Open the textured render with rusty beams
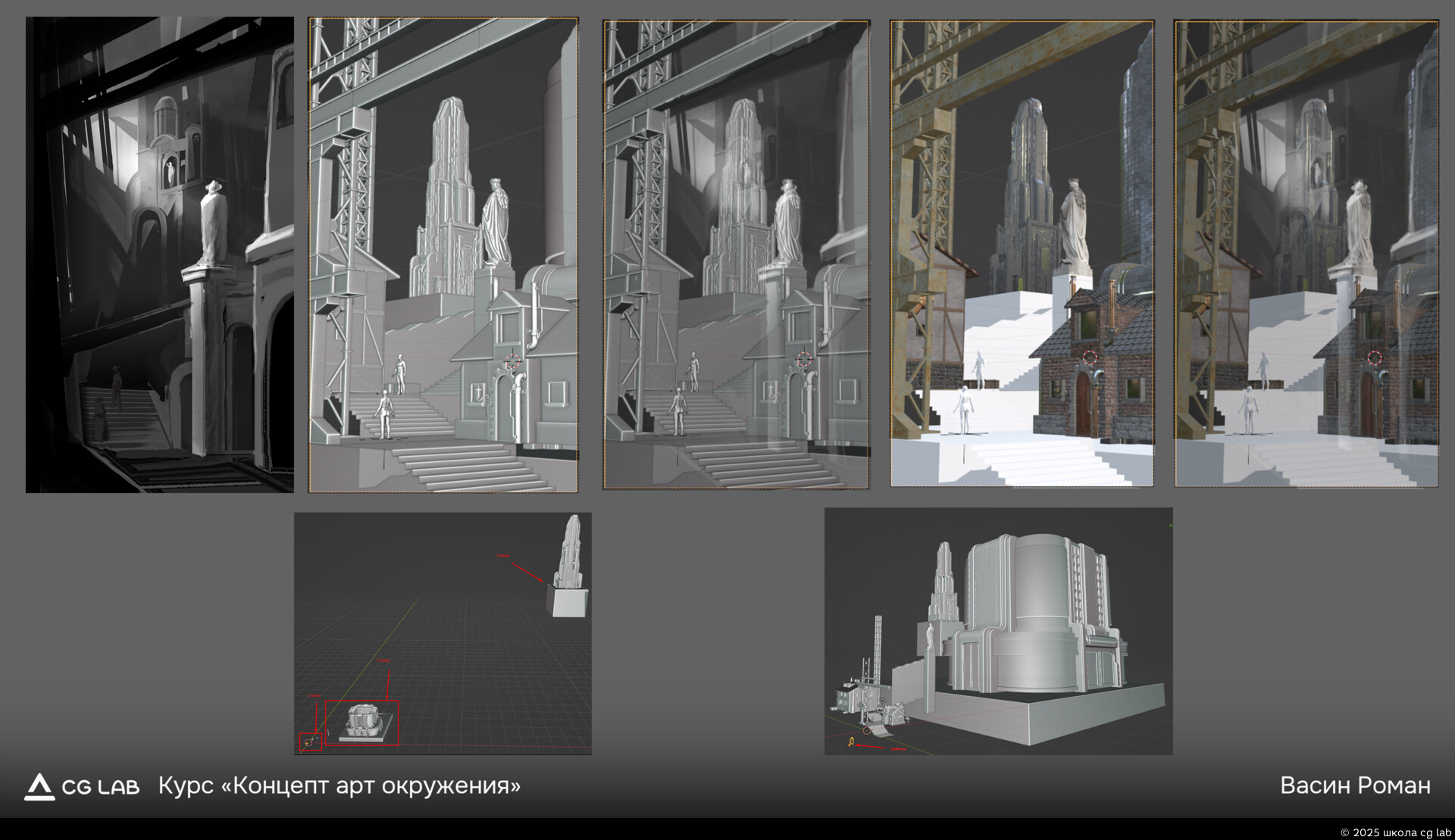 click(x=1022, y=253)
